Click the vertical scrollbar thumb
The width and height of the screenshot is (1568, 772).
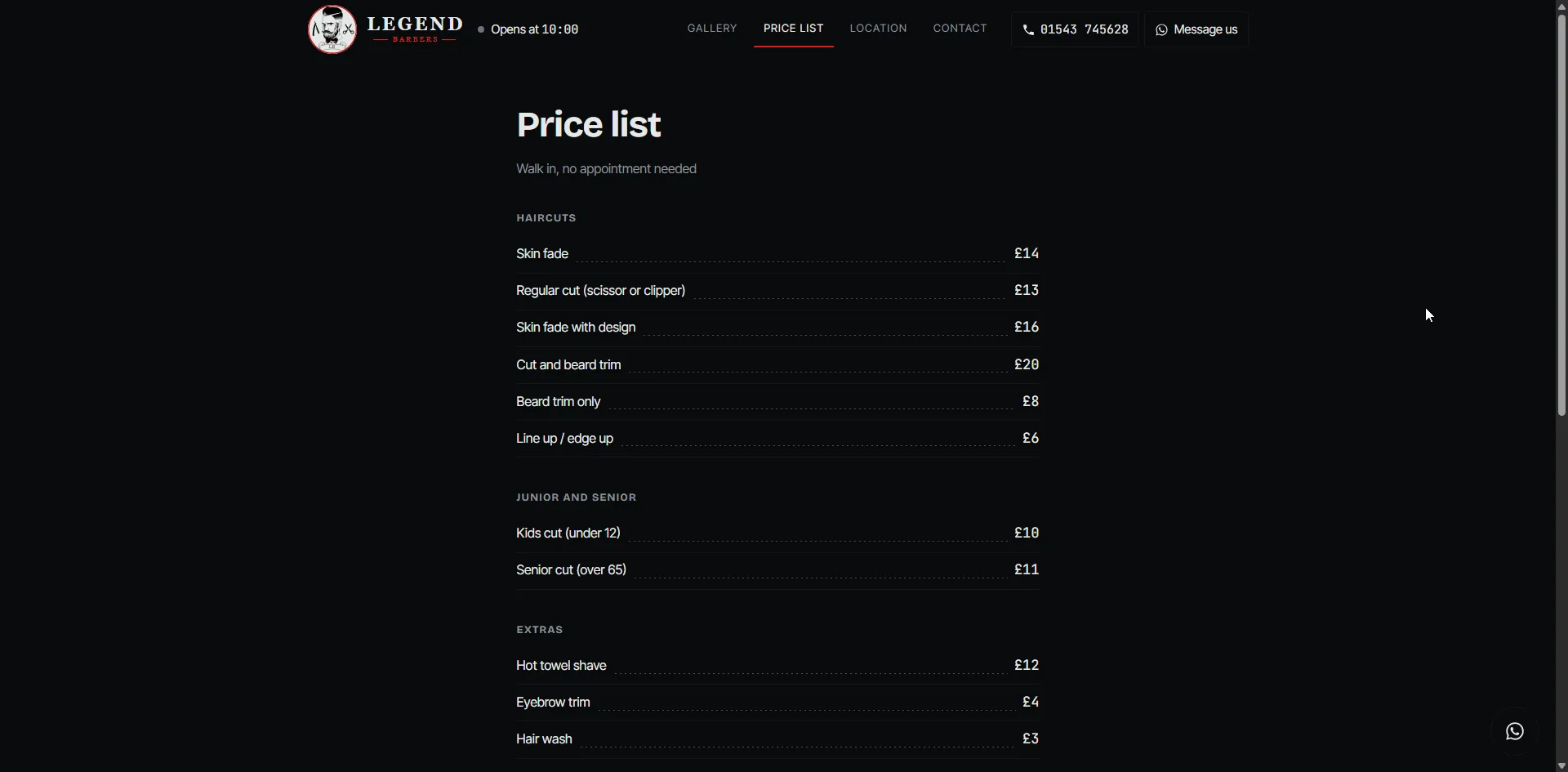pyautogui.click(x=1561, y=215)
